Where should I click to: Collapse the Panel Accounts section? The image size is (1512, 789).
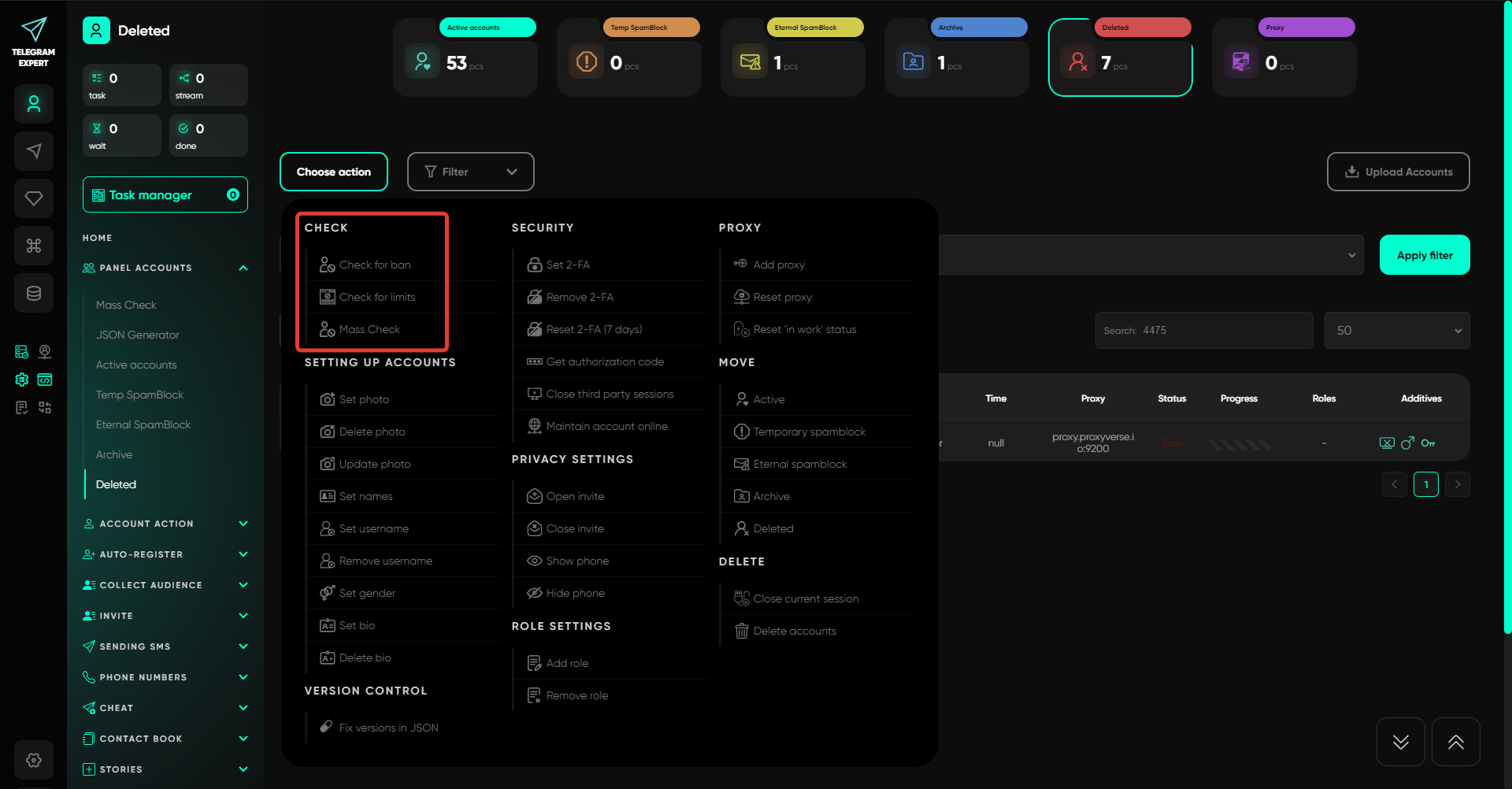click(243, 268)
